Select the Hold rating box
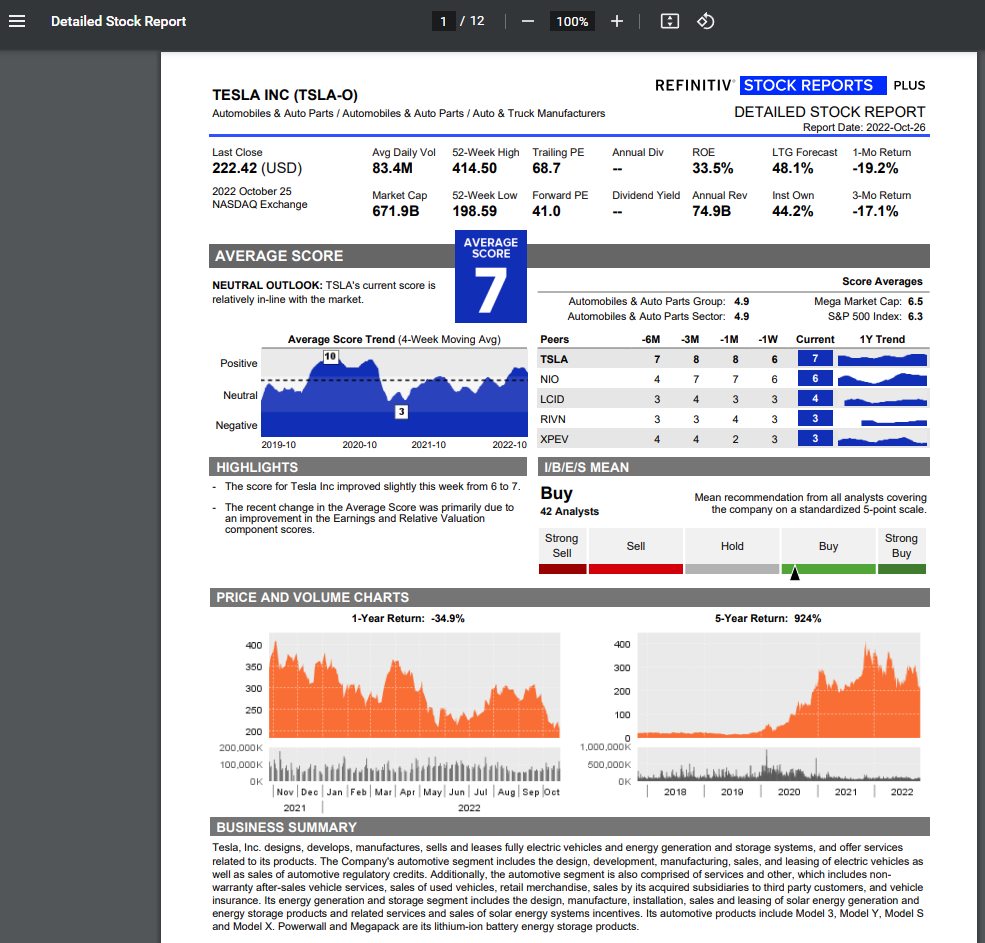Image resolution: width=985 pixels, height=943 pixels. pyautogui.click(x=732, y=546)
